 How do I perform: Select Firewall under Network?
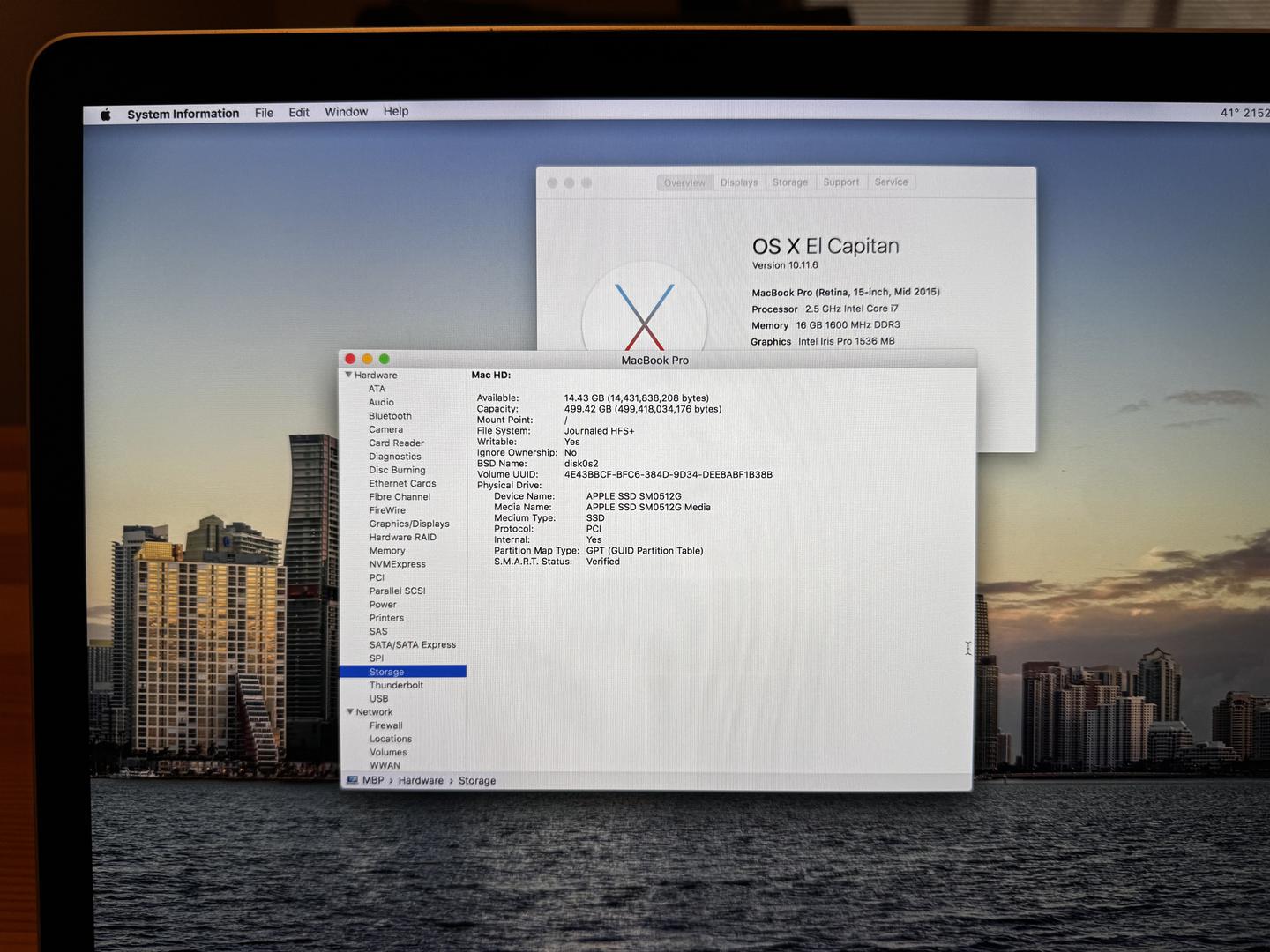point(386,725)
